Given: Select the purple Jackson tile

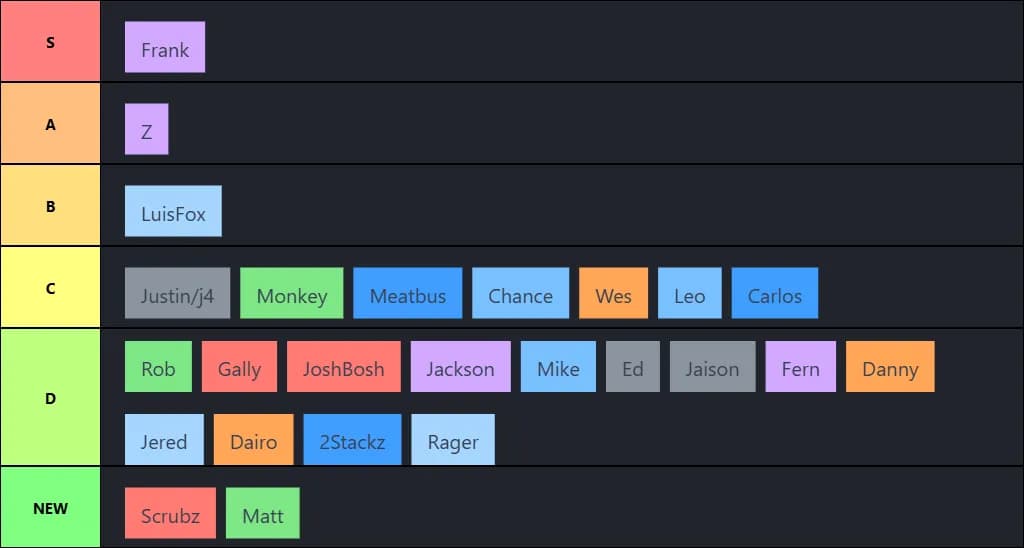Looking at the screenshot, I should 460,367.
